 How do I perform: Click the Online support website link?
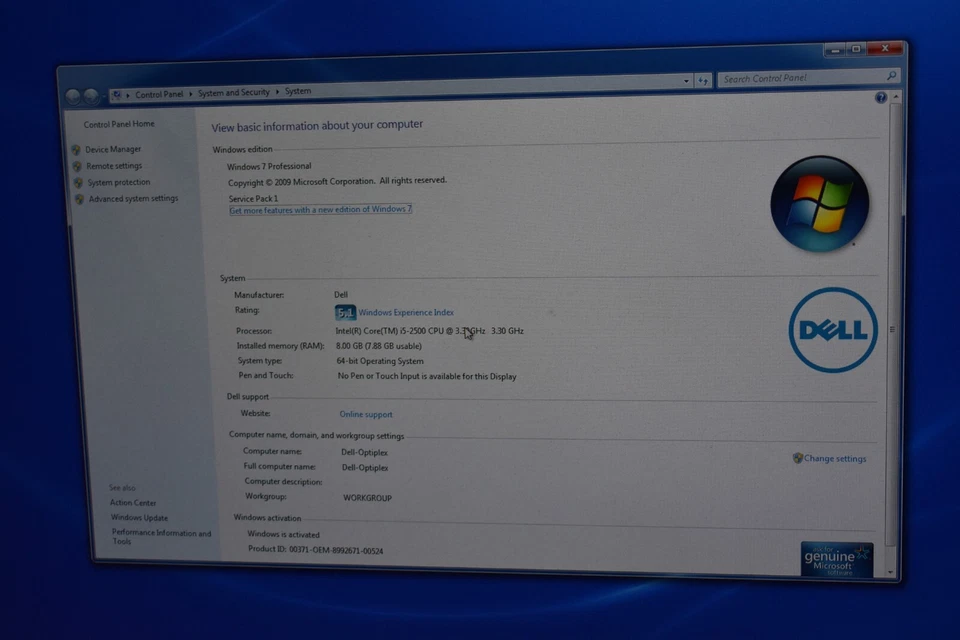[x=366, y=414]
